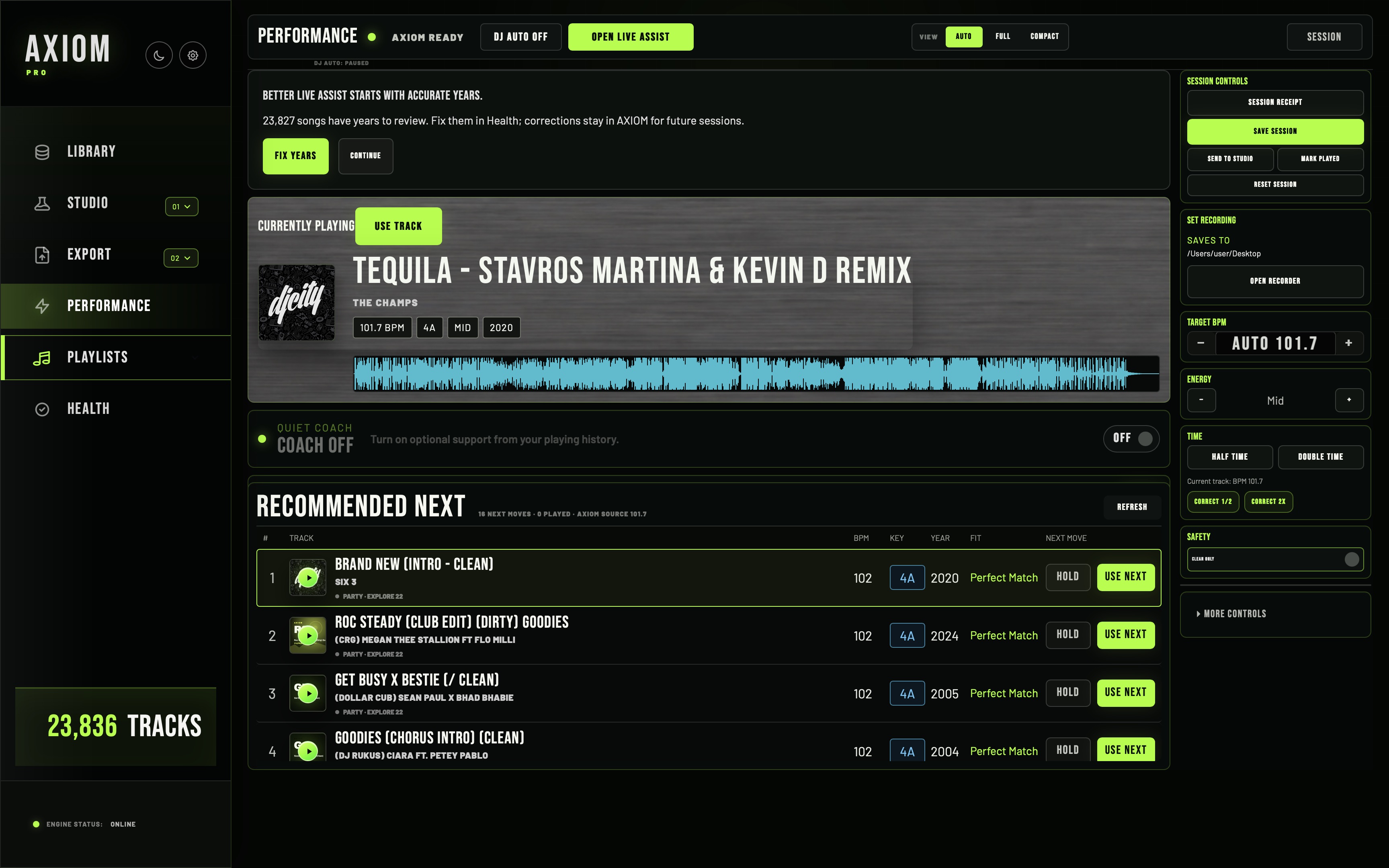
Task: Preview Get Busy X Bestie play icon
Action: [x=308, y=694]
